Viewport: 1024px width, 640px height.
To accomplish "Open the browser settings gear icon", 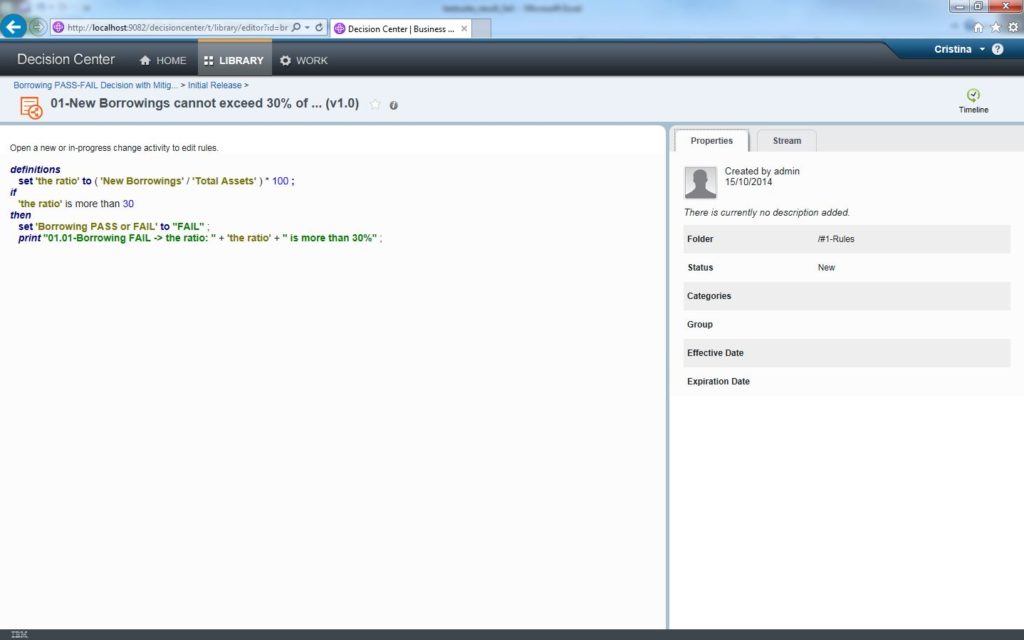I will 1012,27.
